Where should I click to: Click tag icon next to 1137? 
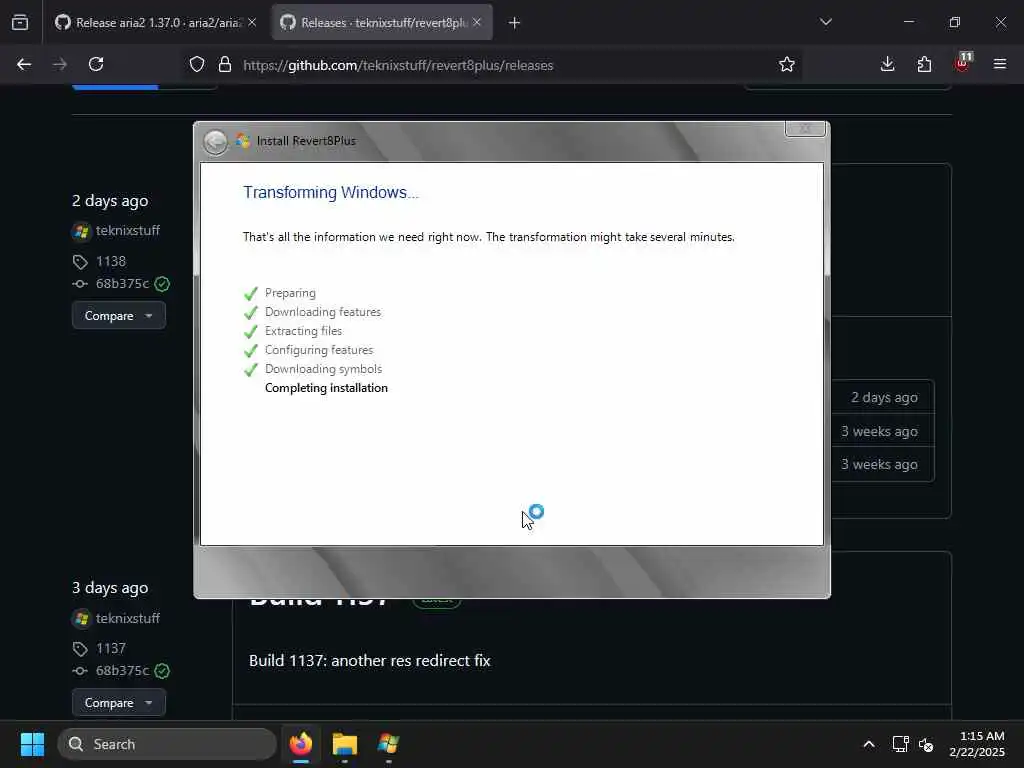80,649
